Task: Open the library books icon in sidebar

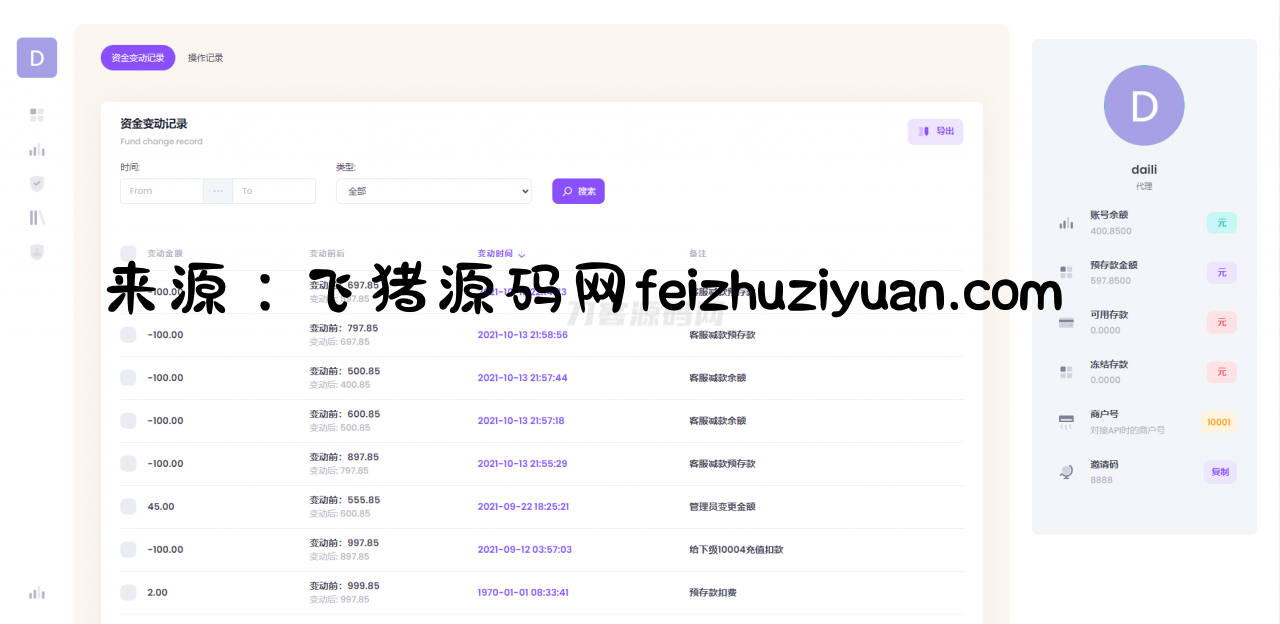Action: tap(37, 218)
